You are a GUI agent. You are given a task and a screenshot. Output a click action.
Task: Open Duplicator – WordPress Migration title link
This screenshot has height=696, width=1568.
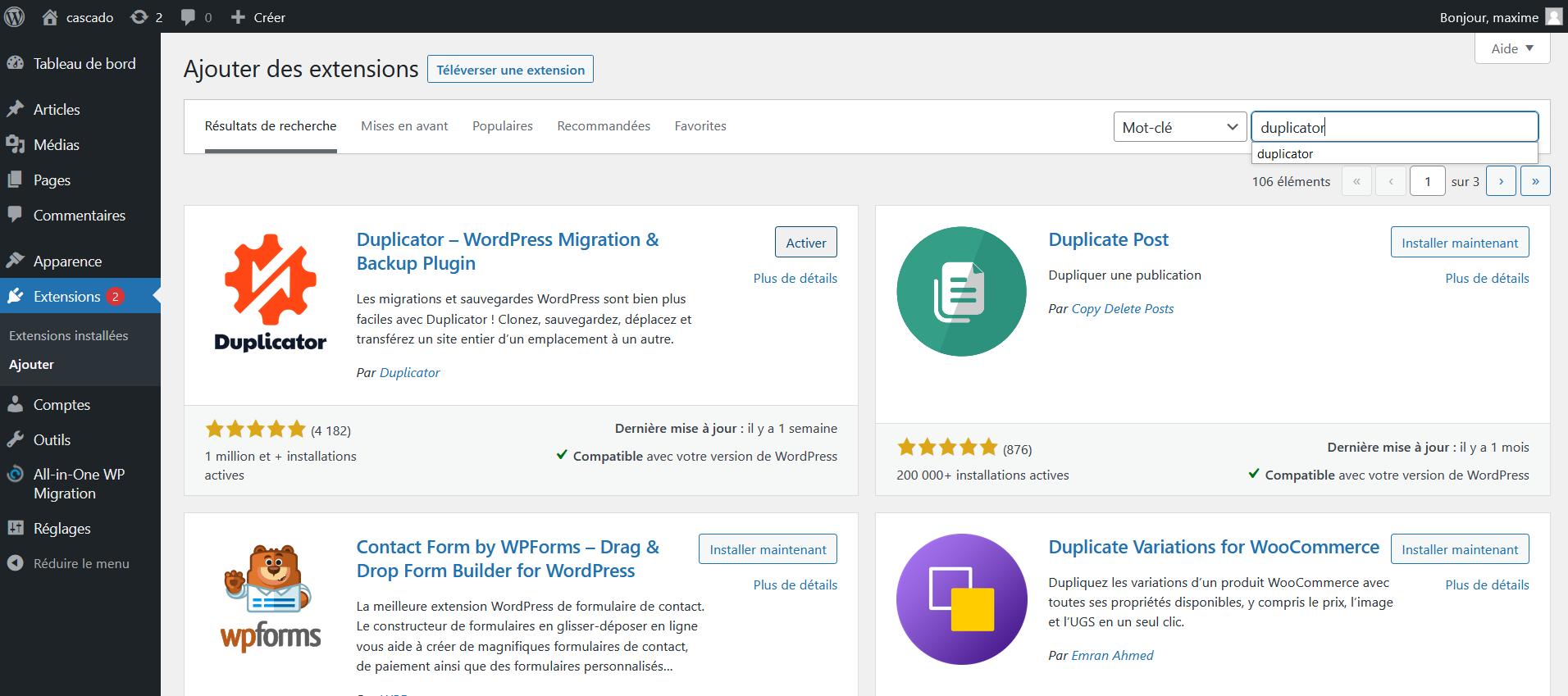508,251
